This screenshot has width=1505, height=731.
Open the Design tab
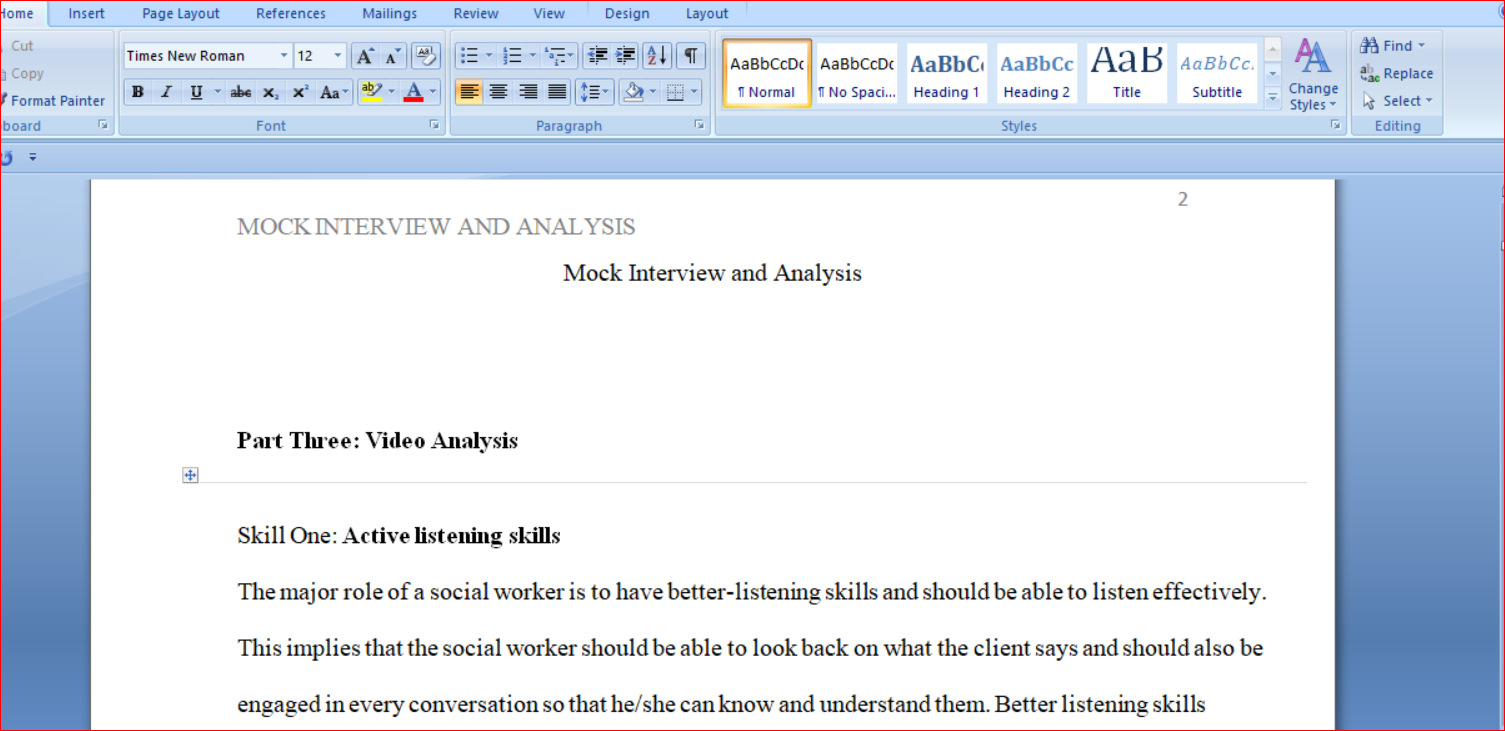click(627, 13)
